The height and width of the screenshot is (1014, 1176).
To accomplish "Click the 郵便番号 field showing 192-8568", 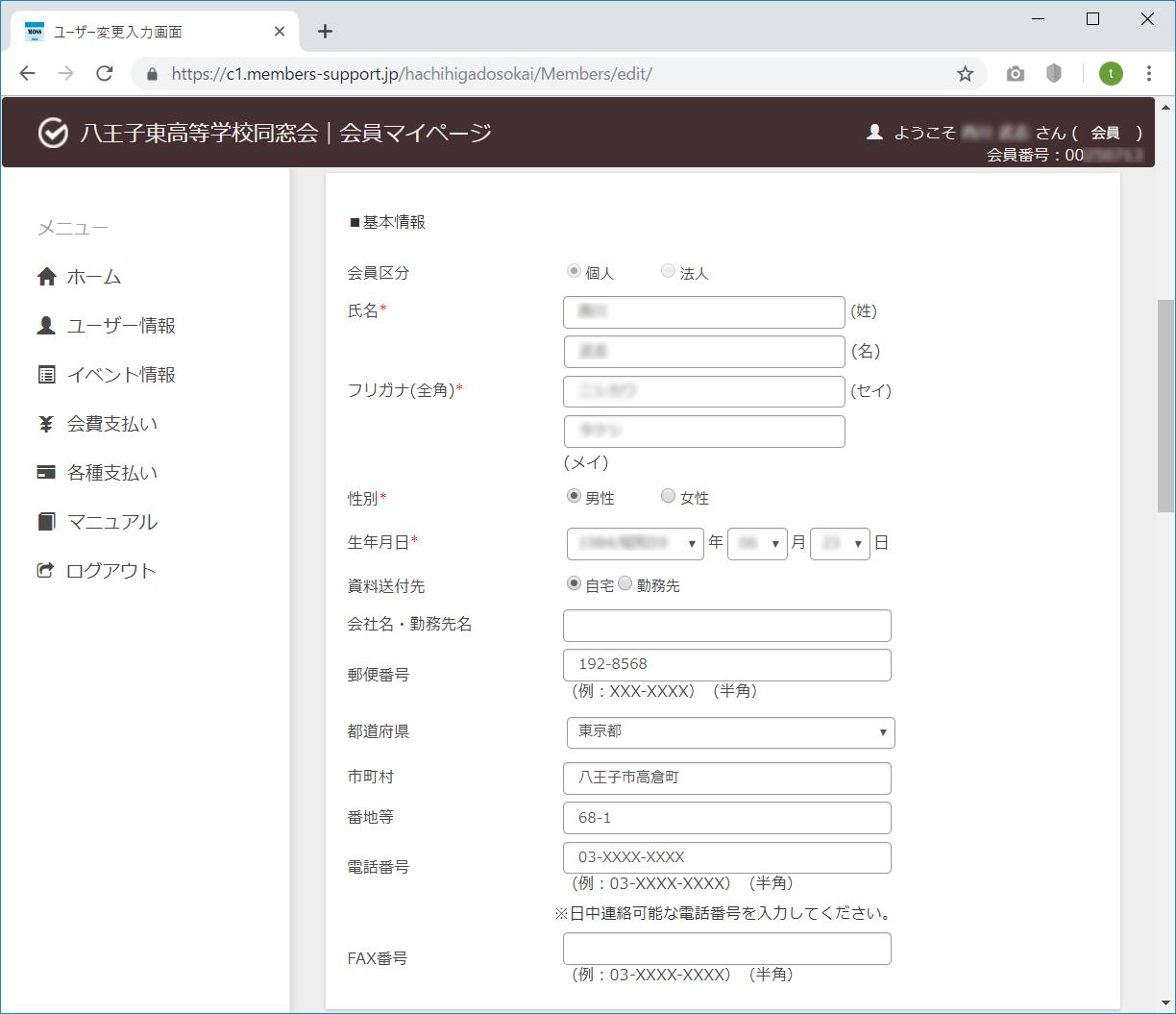I will pos(727,665).
